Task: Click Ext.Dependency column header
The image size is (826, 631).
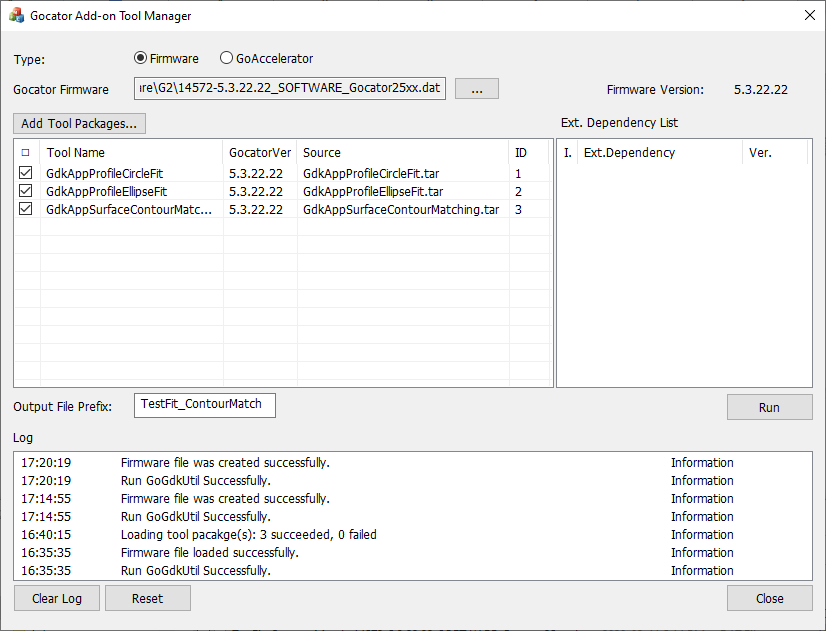Action: [x=660, y=153]
